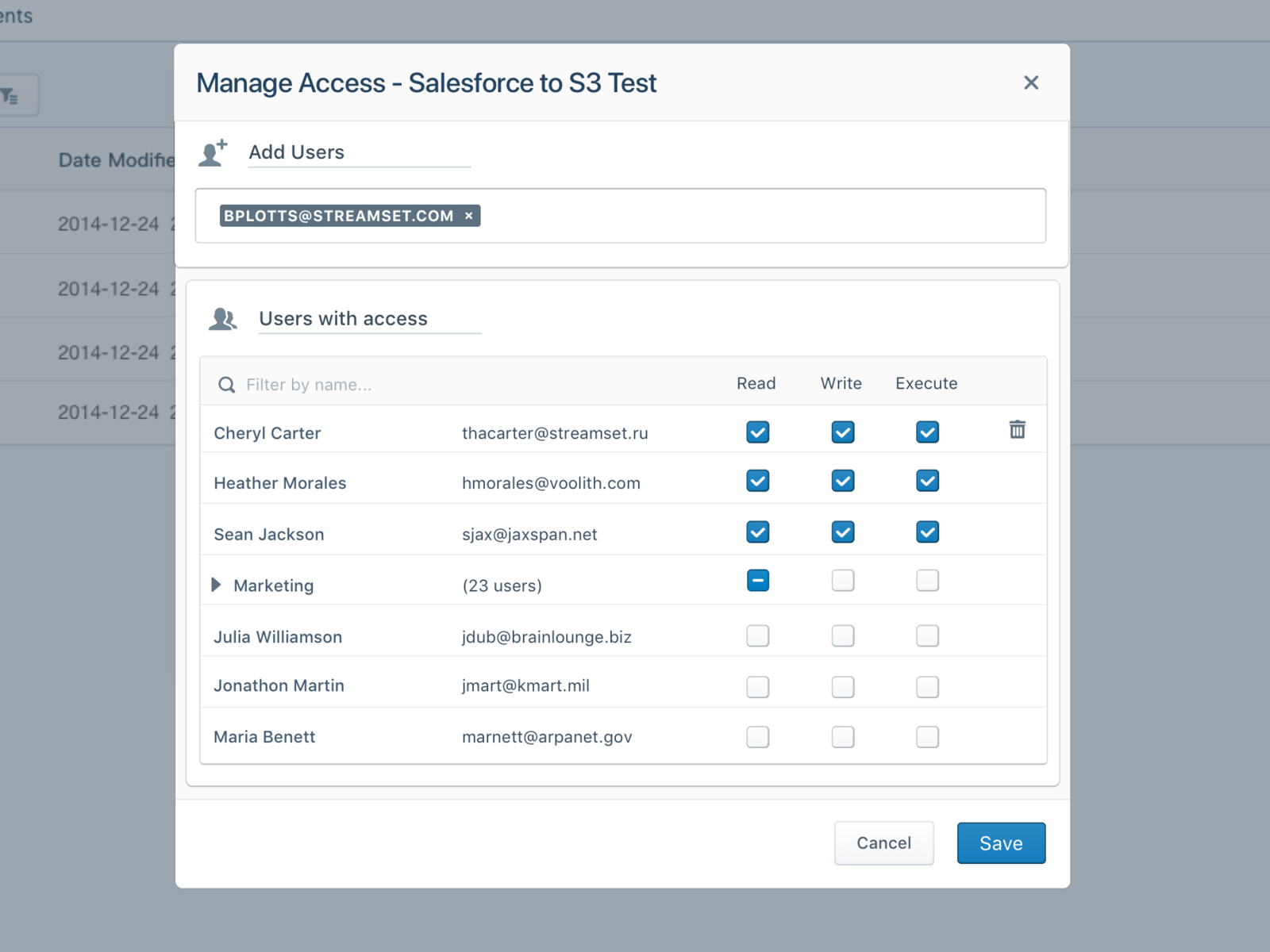Screen dimensions: 1270x952
Task: Click the Users with access heading
Action: coord(343,319)
